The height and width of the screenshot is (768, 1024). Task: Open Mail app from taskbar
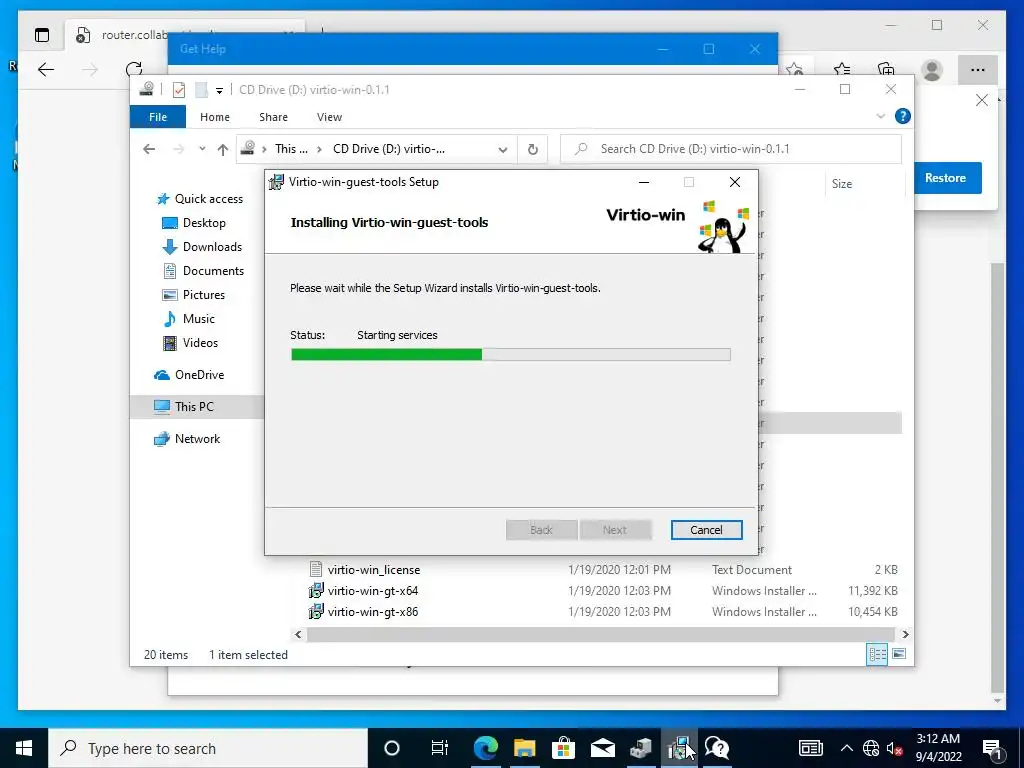pos(602,748)
